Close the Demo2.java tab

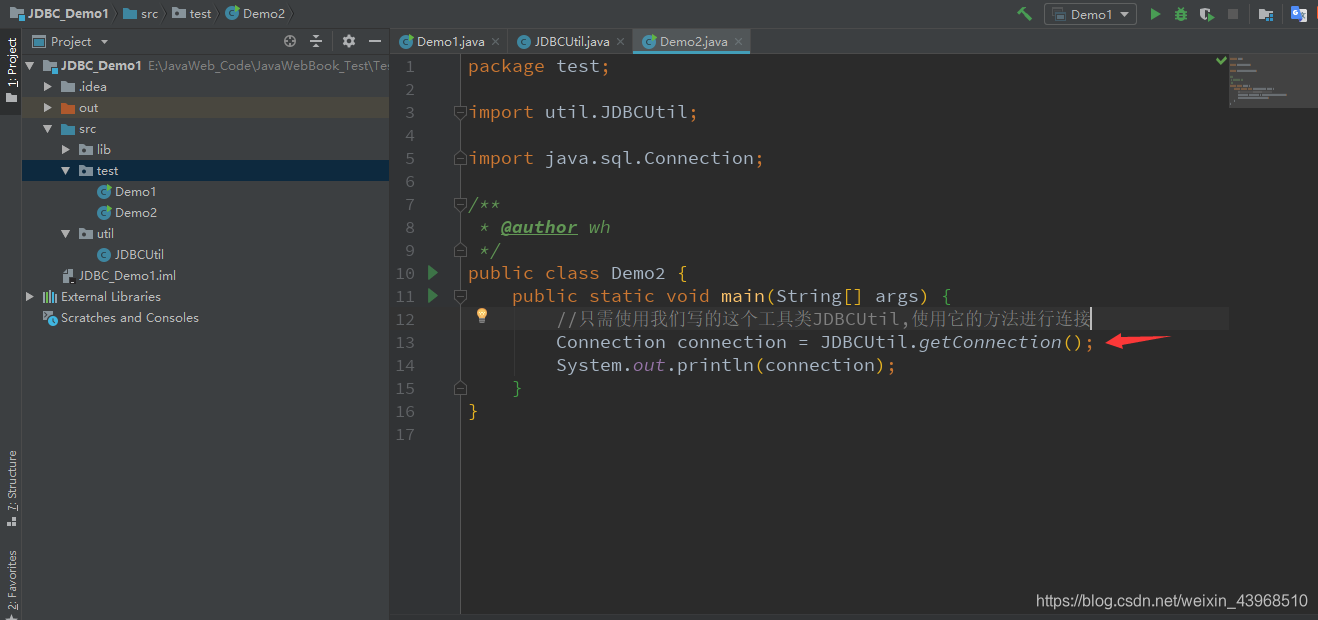(739, 42)
